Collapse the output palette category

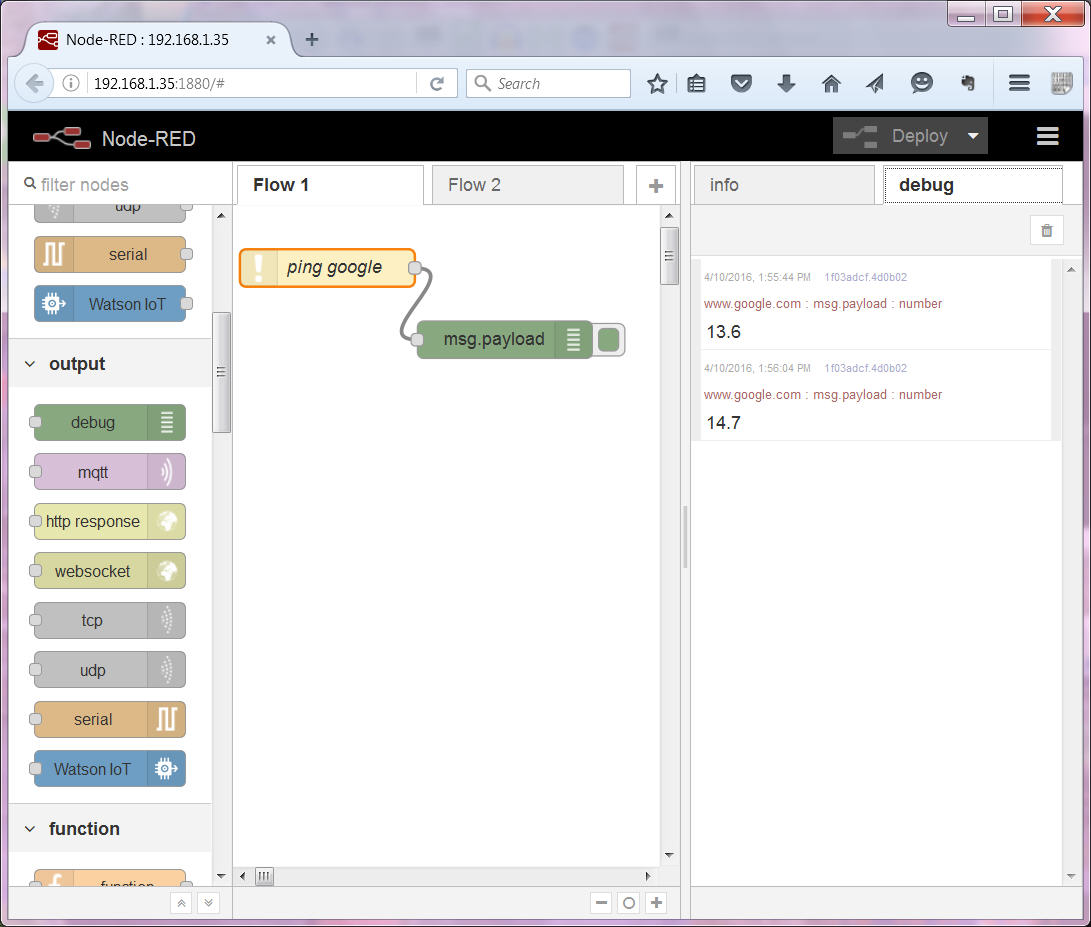click(30, 364)
